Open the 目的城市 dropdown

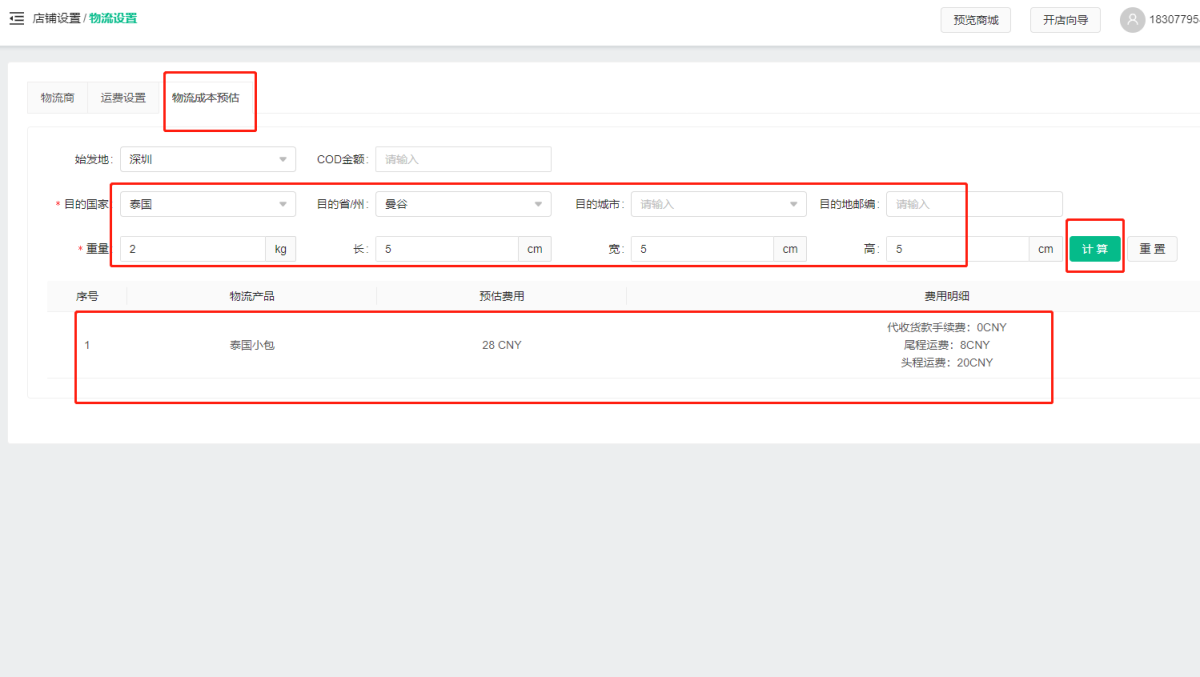pyautogui.click(x=718, y=204)
